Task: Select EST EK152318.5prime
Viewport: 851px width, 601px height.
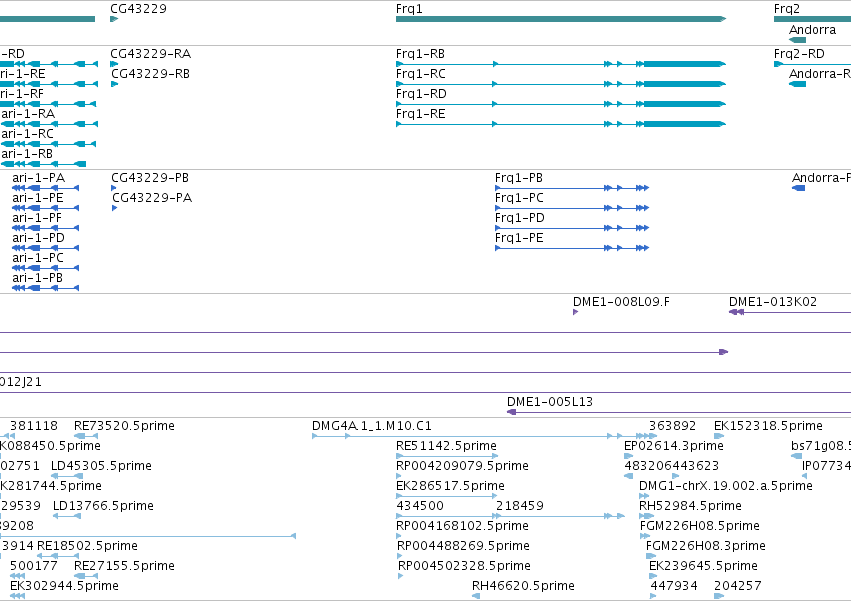Action: 768,426
